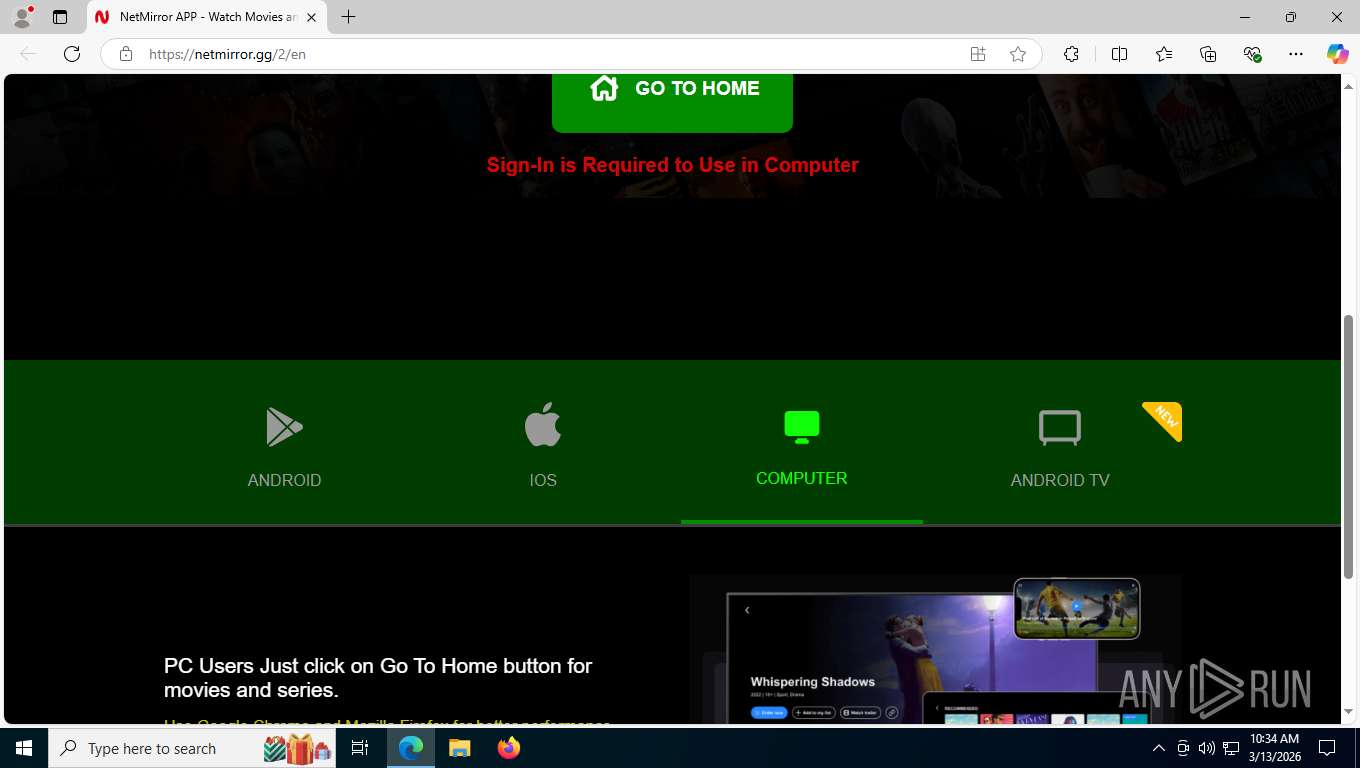
Task: Open browser Extensions puzzle icon
Action: click(x=1071, y=54)
